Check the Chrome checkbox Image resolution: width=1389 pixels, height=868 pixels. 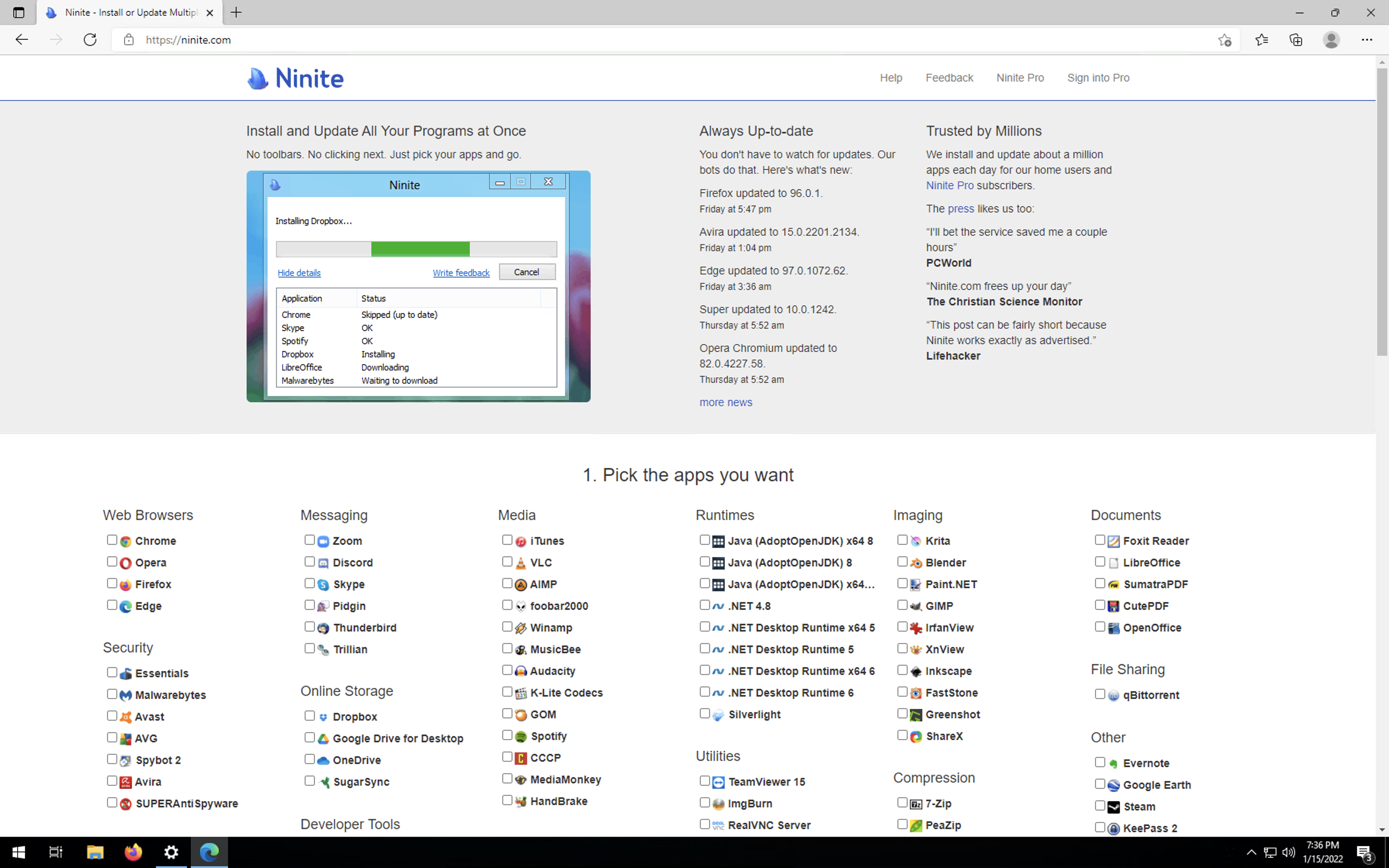pos(112,540)
